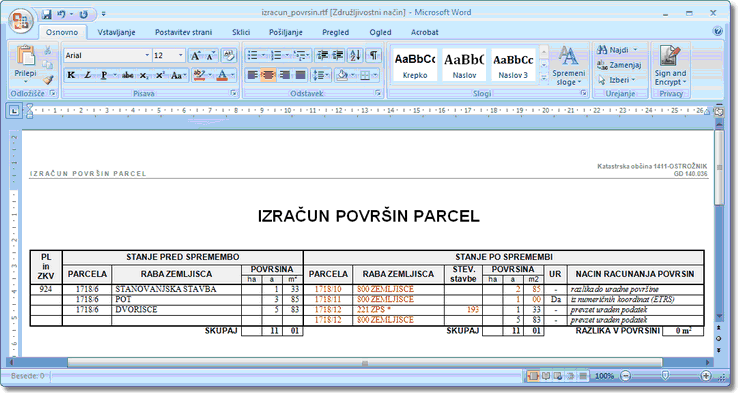Click tab selector at ruler corner

click(14, 111)
